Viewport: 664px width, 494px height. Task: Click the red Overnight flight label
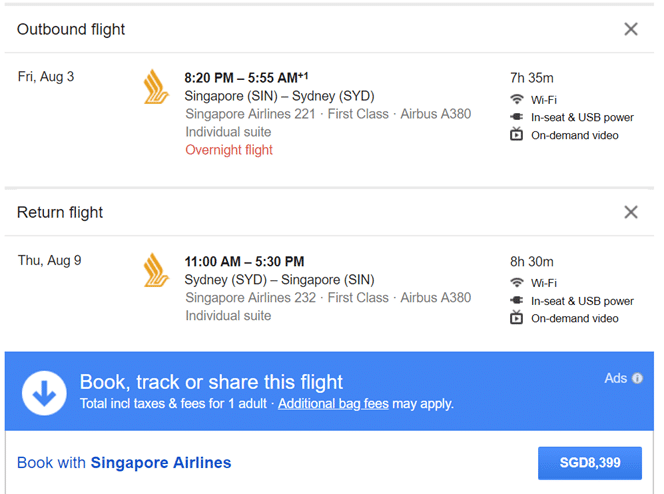[229, 150]
